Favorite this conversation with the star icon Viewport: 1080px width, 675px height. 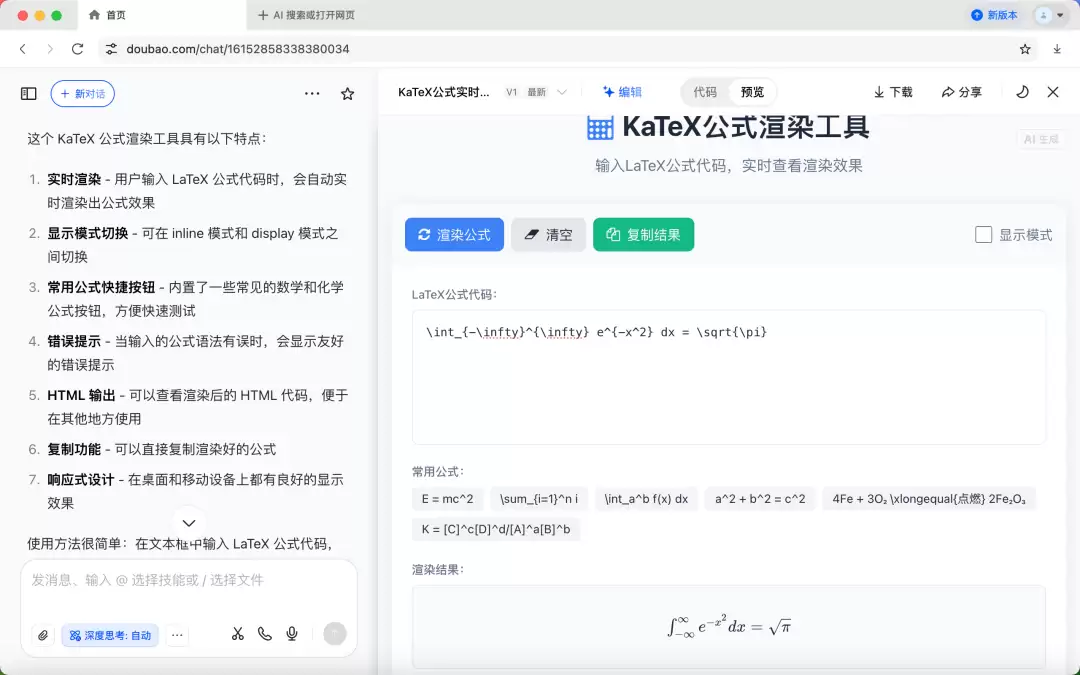click(x=347, y=94)
